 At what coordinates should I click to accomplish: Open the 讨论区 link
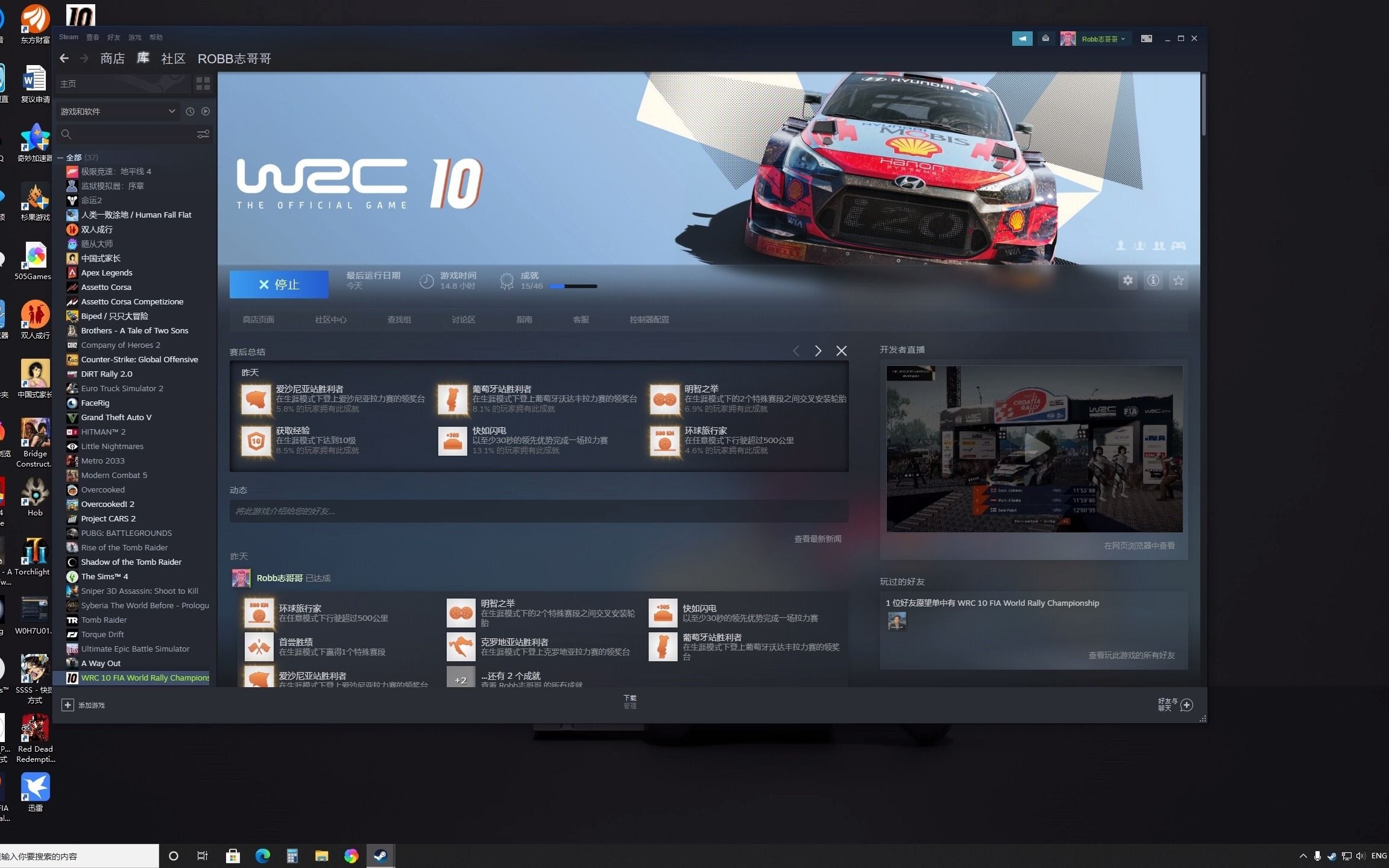(x=464, y=319)
